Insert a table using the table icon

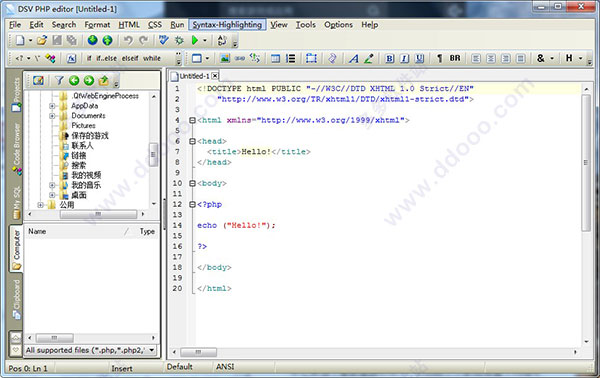(x=275, y=58)
